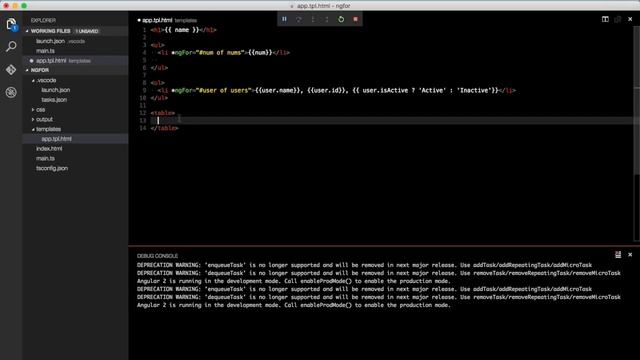Click the closing table tag line 14
The image size is (640, 360).
(x=164, y=128)
